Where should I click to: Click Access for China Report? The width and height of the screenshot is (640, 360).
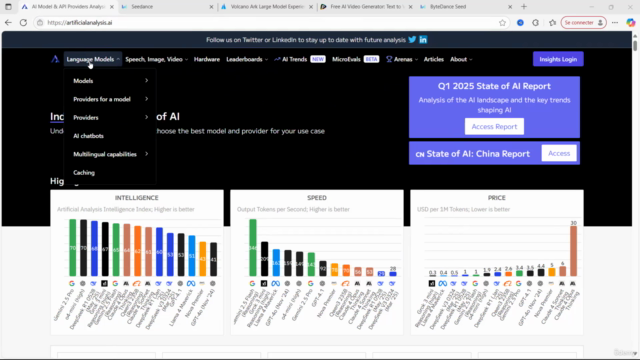point(559,153)
